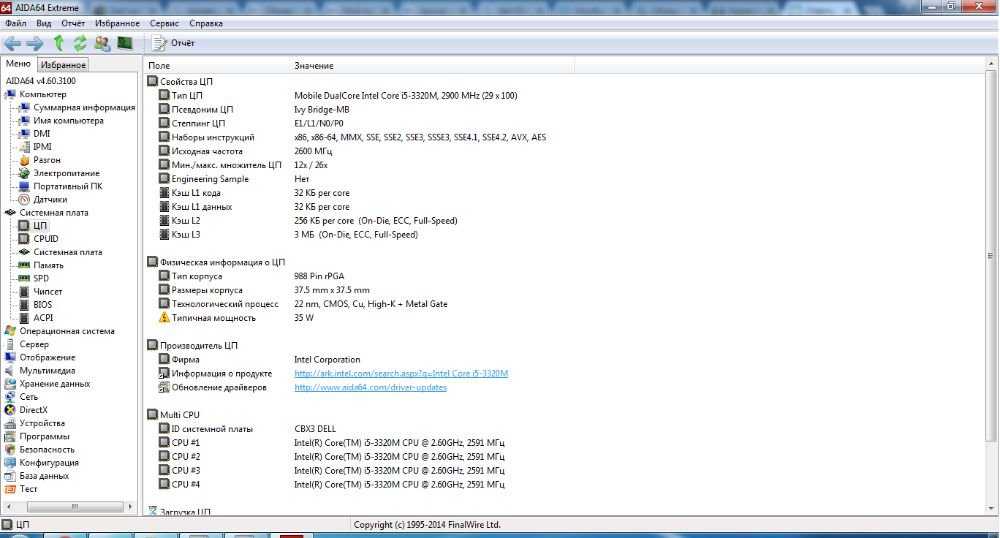The image size is (1000, 538).
Task: Switch to the Избранное tab in sidebar
Action: (62, 64)
